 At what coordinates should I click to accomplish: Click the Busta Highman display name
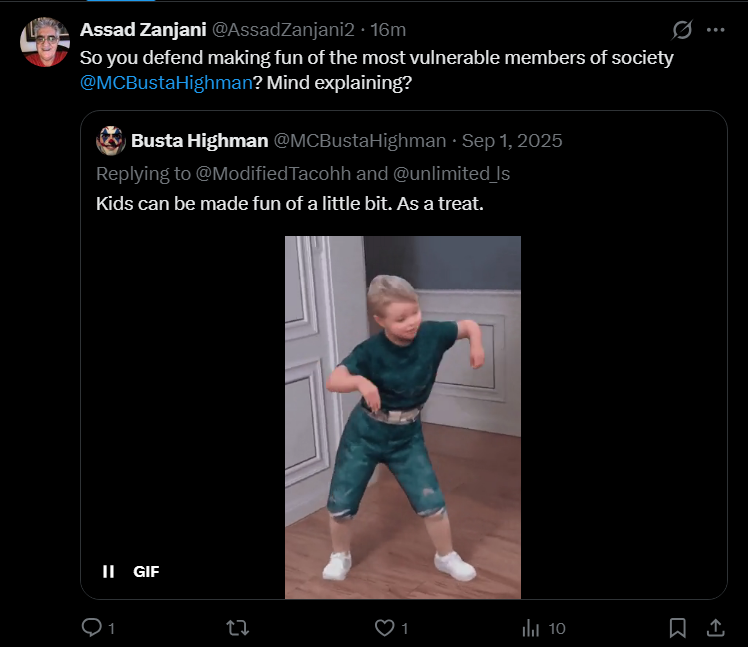tap(199, 141)
